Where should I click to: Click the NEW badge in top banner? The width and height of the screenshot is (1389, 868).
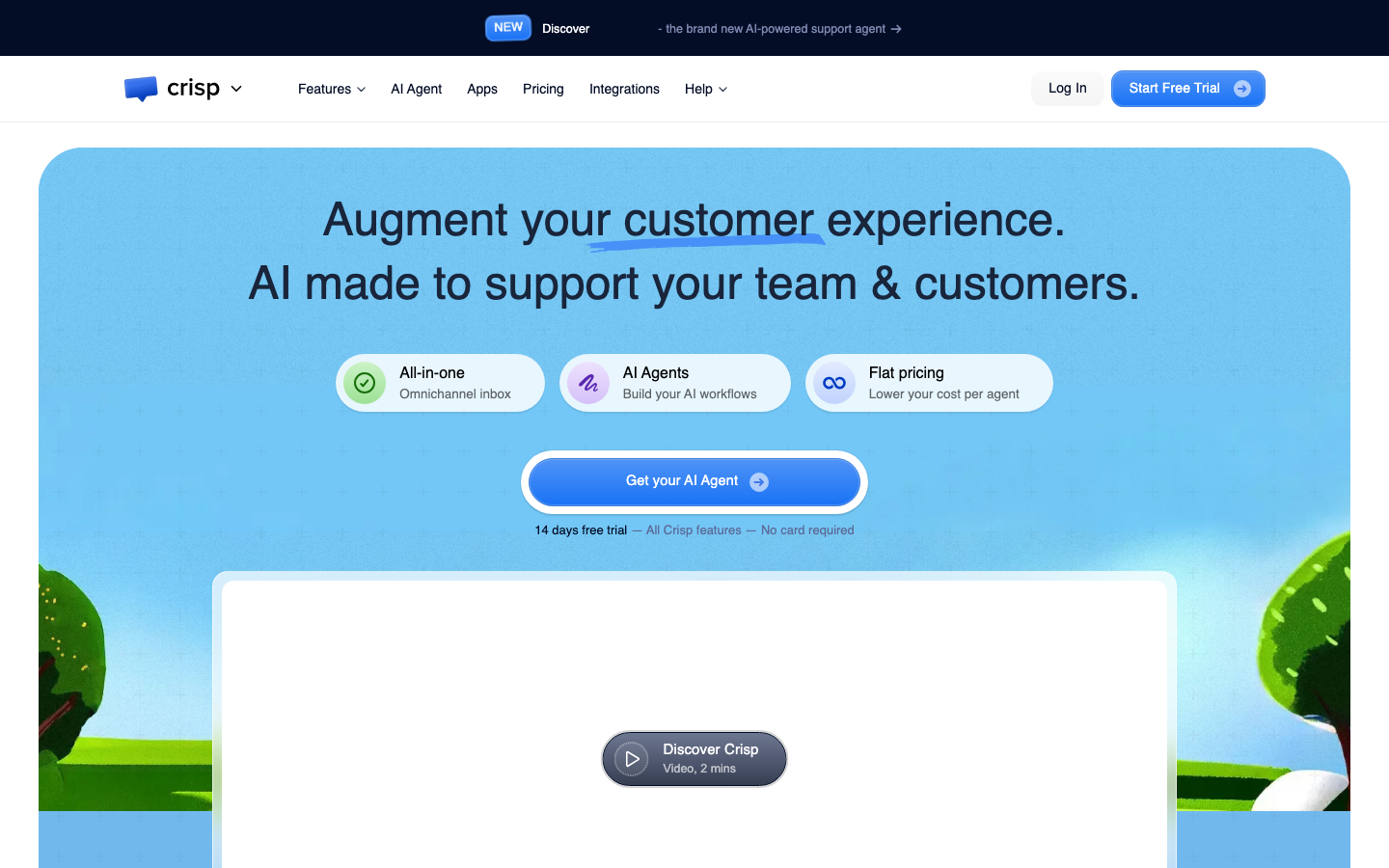508,28
